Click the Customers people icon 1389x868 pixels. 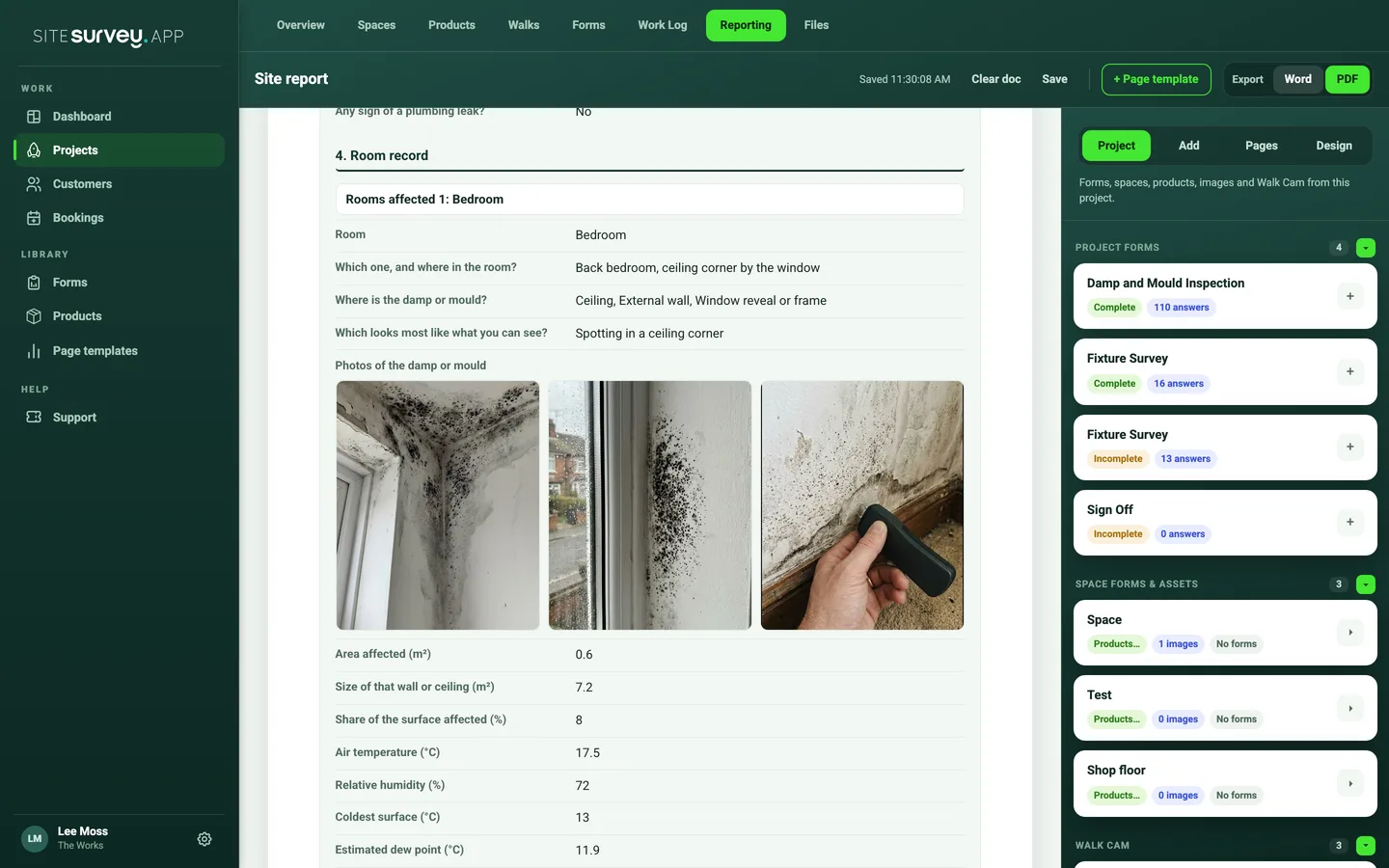pos(34,184)
